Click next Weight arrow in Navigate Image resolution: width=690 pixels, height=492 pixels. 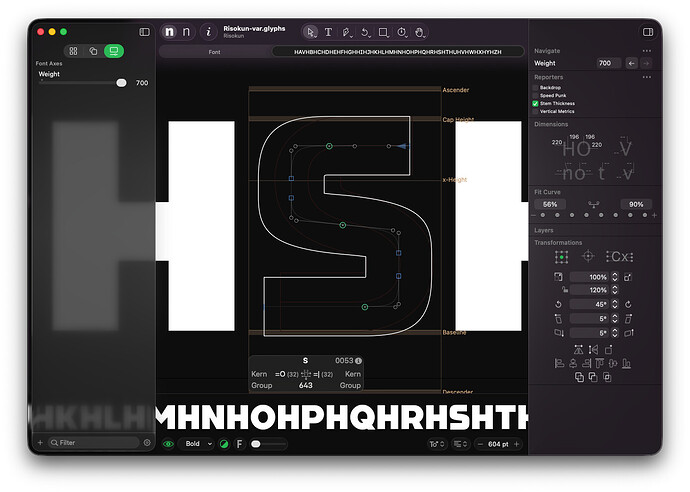pyautogui.click(x=646, y=63)
